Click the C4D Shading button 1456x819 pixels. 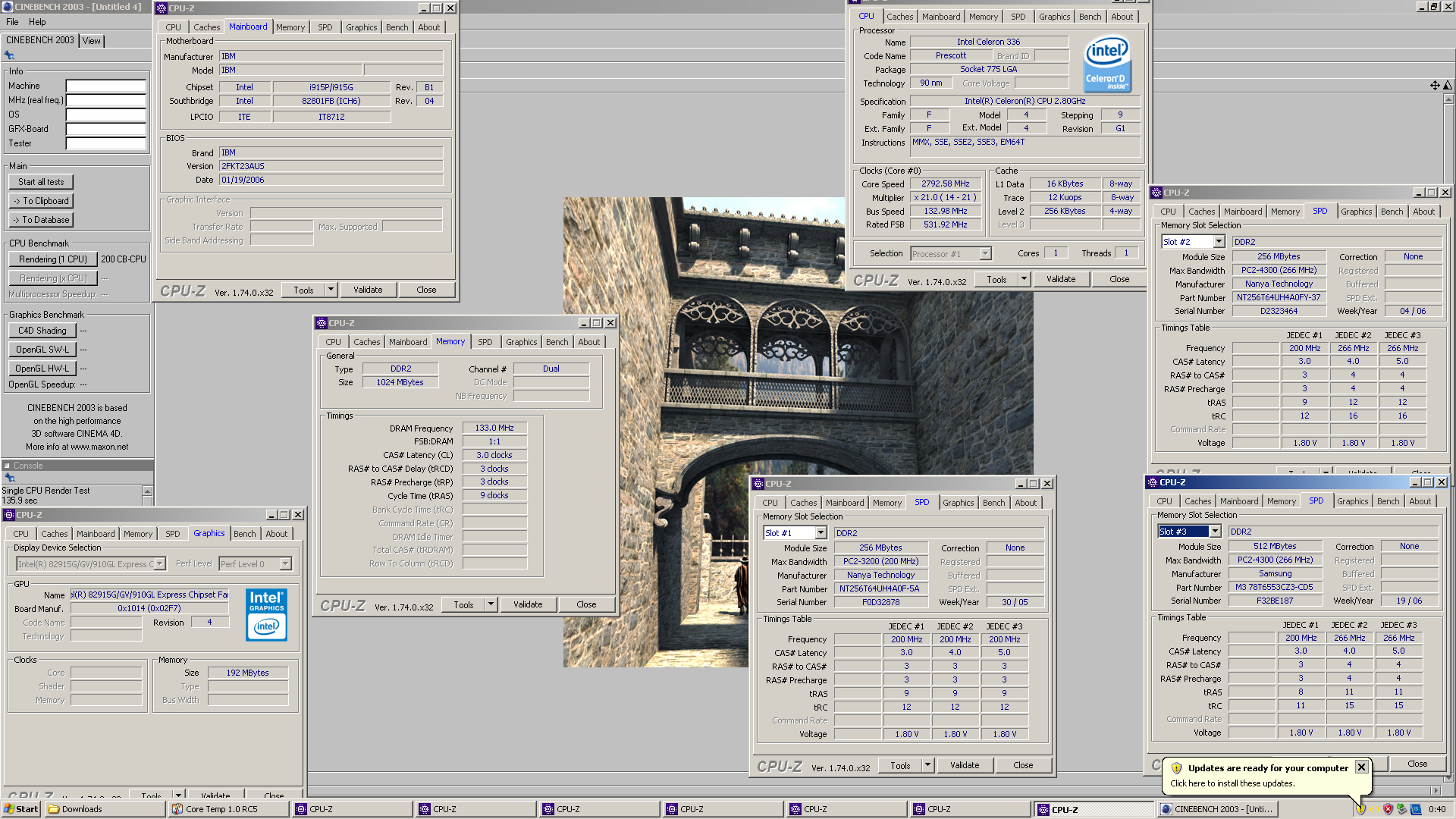42,331
